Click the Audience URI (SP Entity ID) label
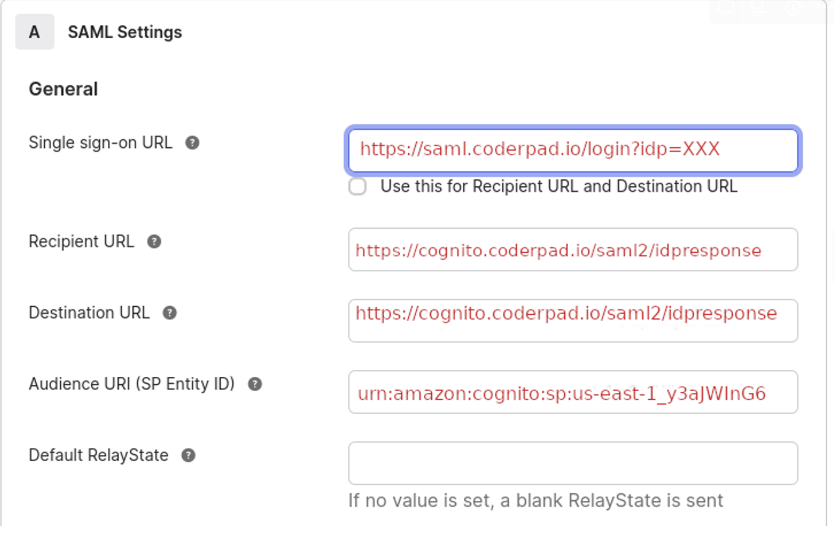834x534 pixels. (131, 383)
